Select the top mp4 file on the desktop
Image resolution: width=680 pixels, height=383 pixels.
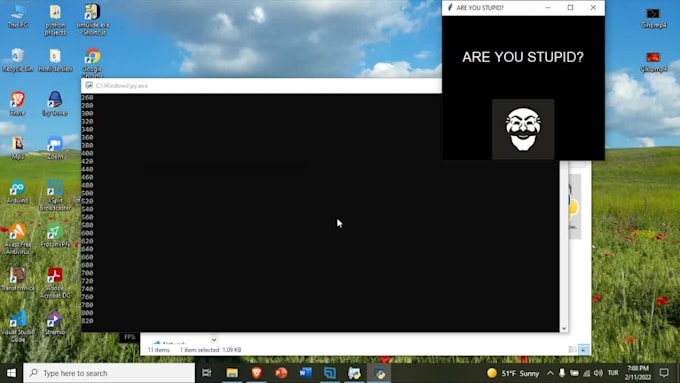[654, 18]
